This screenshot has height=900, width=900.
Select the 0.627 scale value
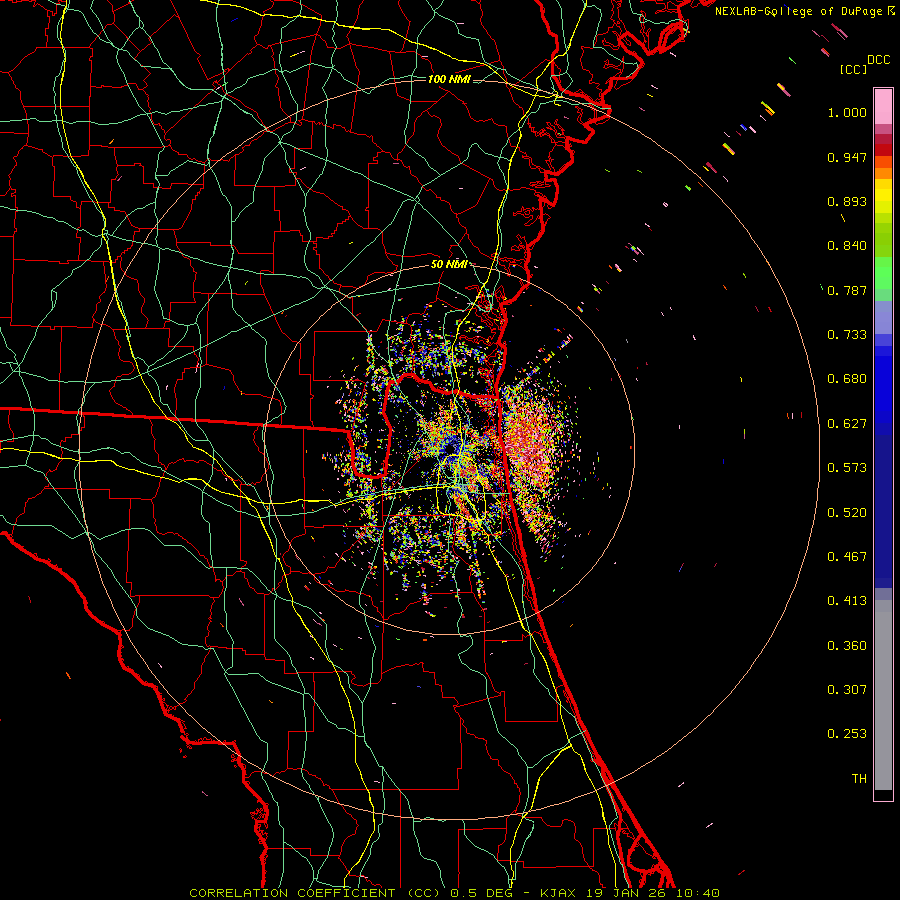tap(847, 424)
